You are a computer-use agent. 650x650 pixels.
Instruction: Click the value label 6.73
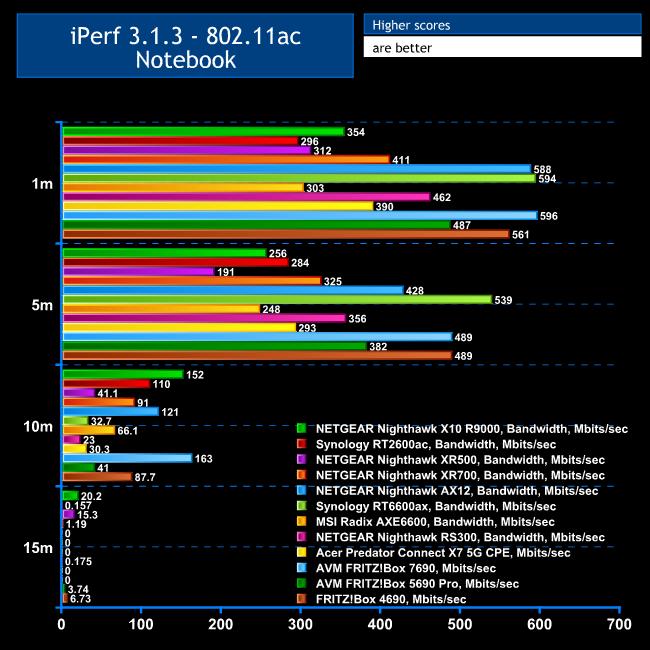pyautogui.click(x=80, y=599)
